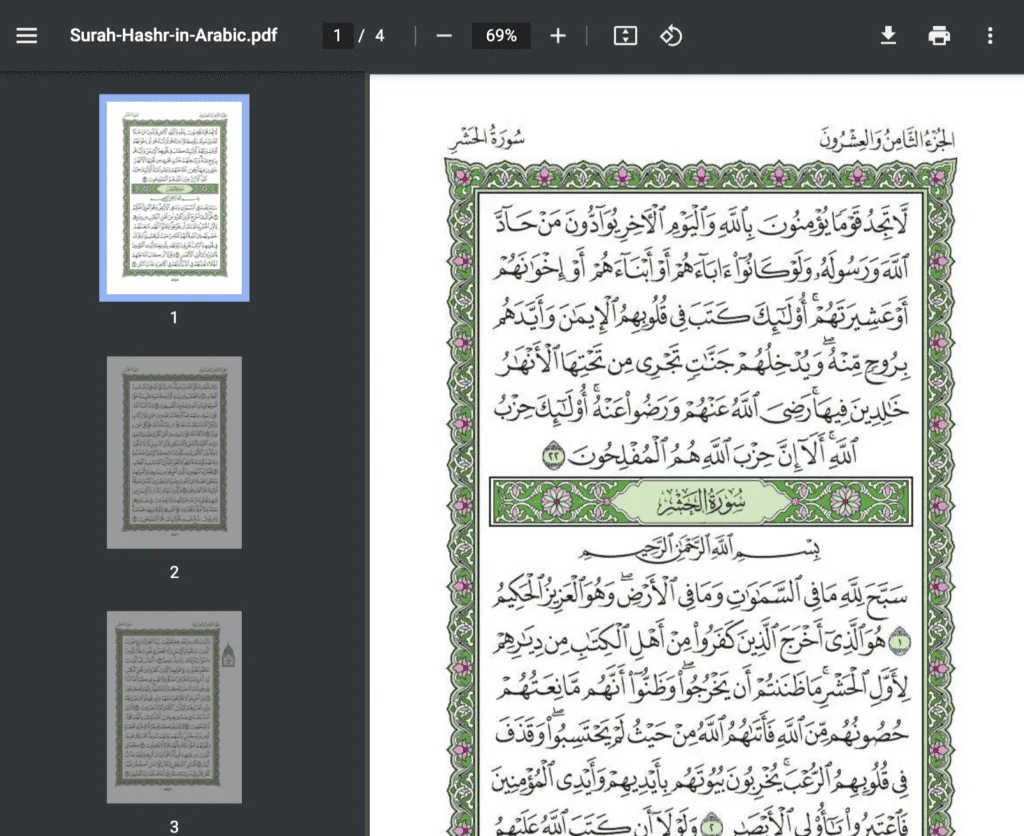Image resolution: width=1024 pixels, height=836 pixels.
Task: Click the thumbnail label number 1
Action: pos(174,317)
